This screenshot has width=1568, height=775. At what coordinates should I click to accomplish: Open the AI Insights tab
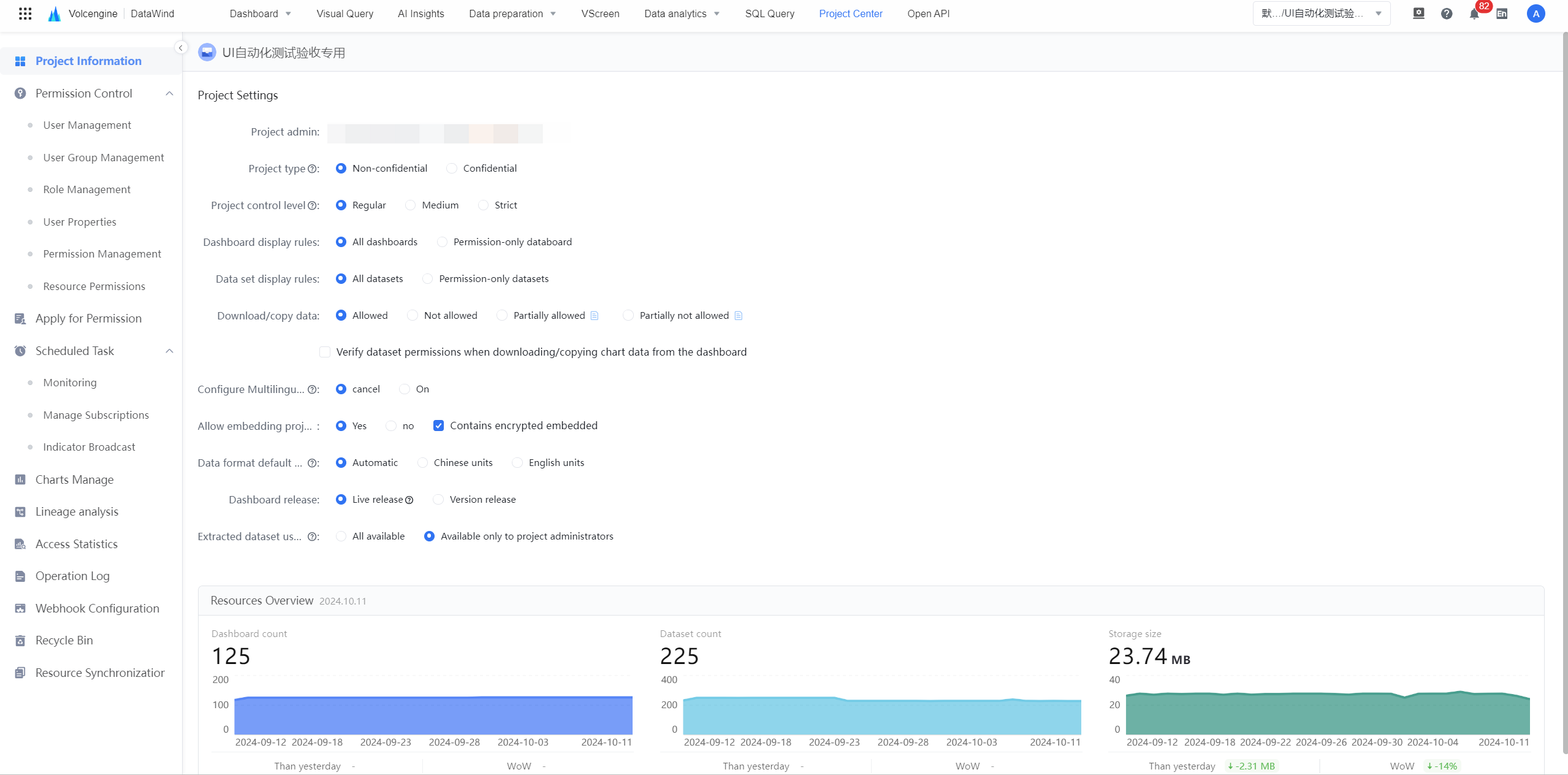coord(421,13)
